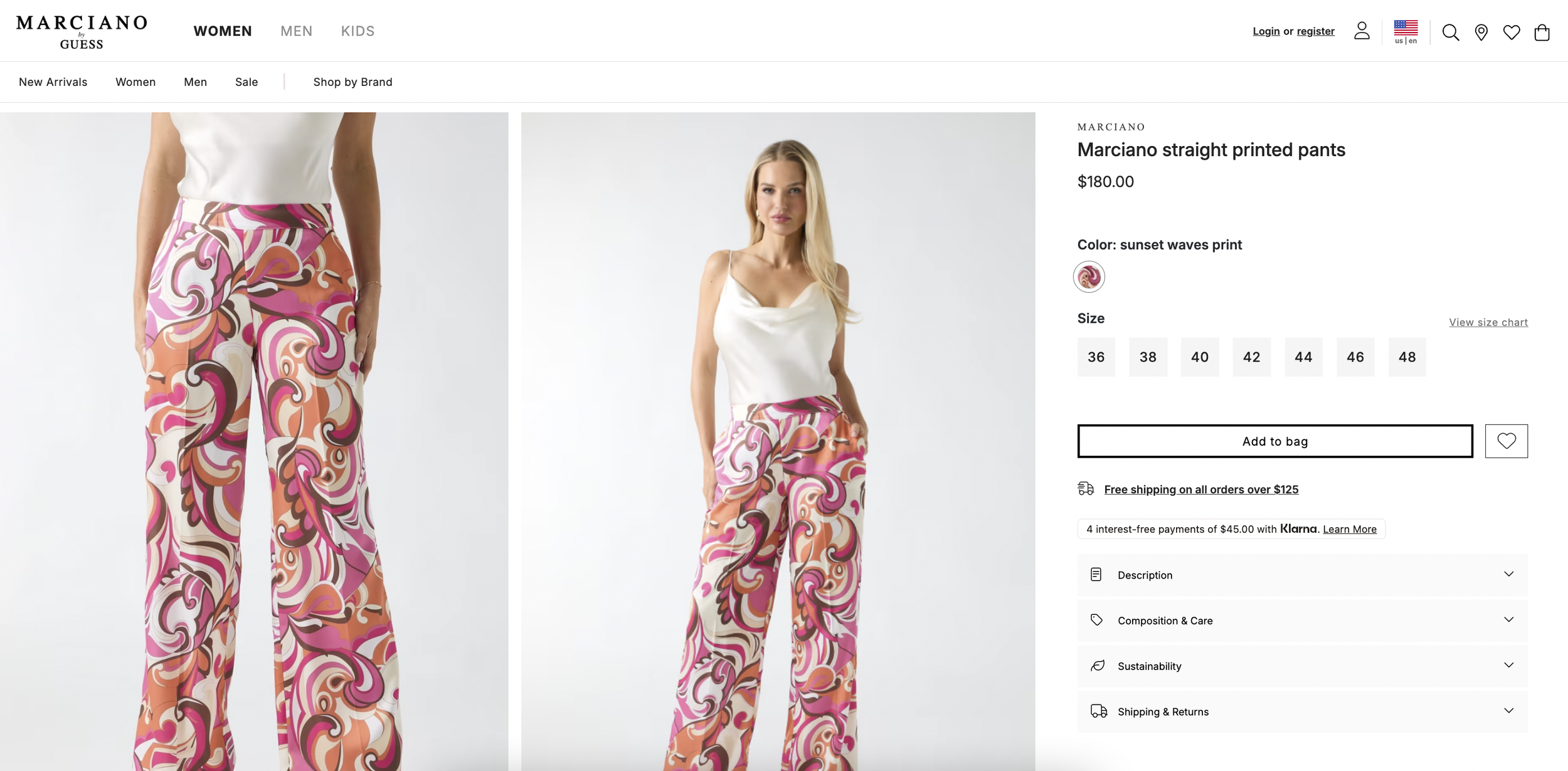This screenshot has width=1568, height=771.
Task: Click the Marciano by Guess logo
Action: 82,32
